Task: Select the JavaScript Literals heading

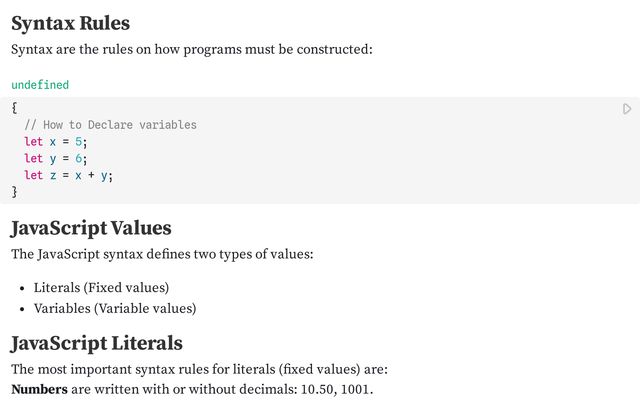Action: click(96, 343)
